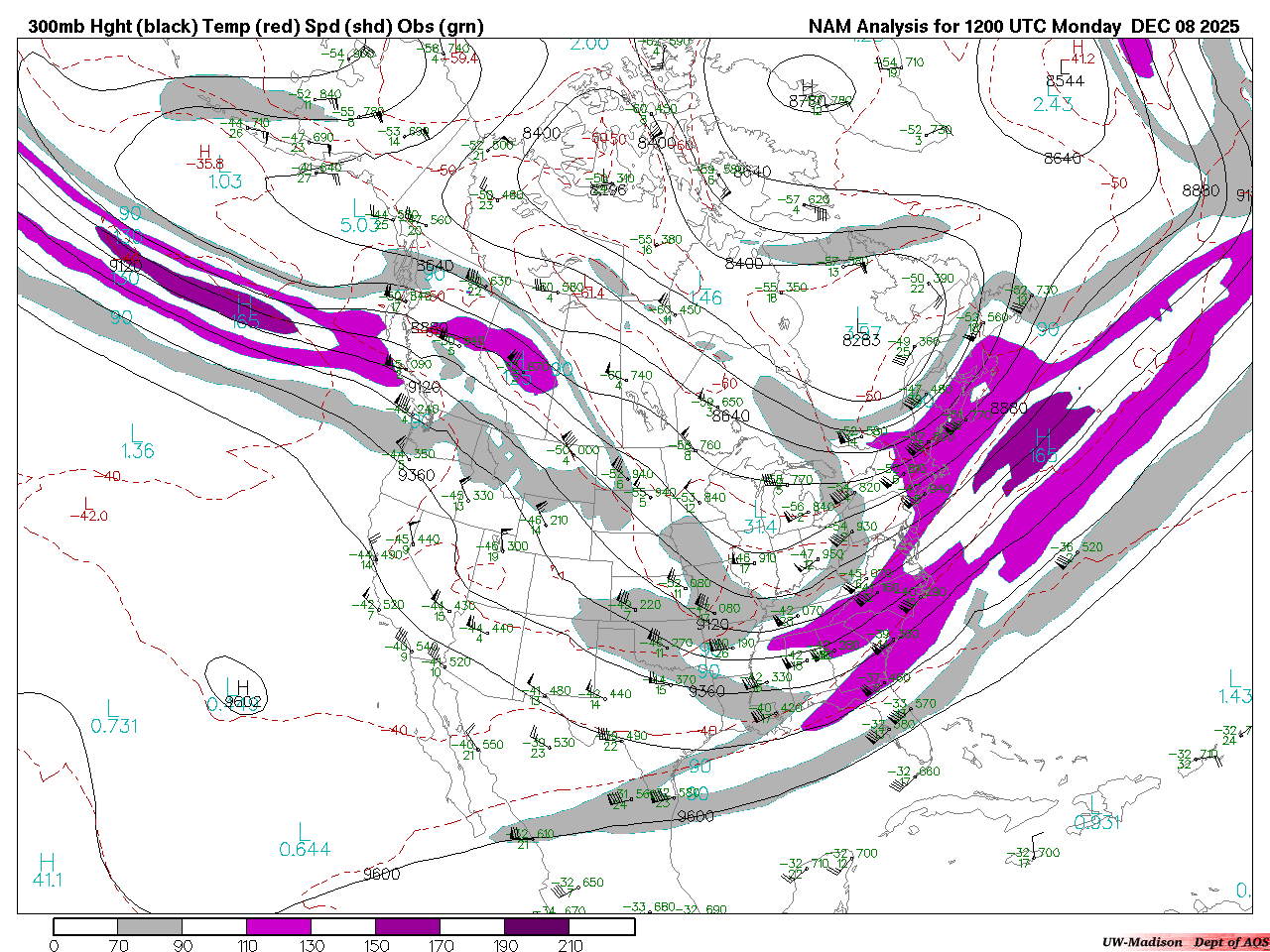Click the "70" tick label under the color bar
1270x952 pixels.
click(118, 945)
